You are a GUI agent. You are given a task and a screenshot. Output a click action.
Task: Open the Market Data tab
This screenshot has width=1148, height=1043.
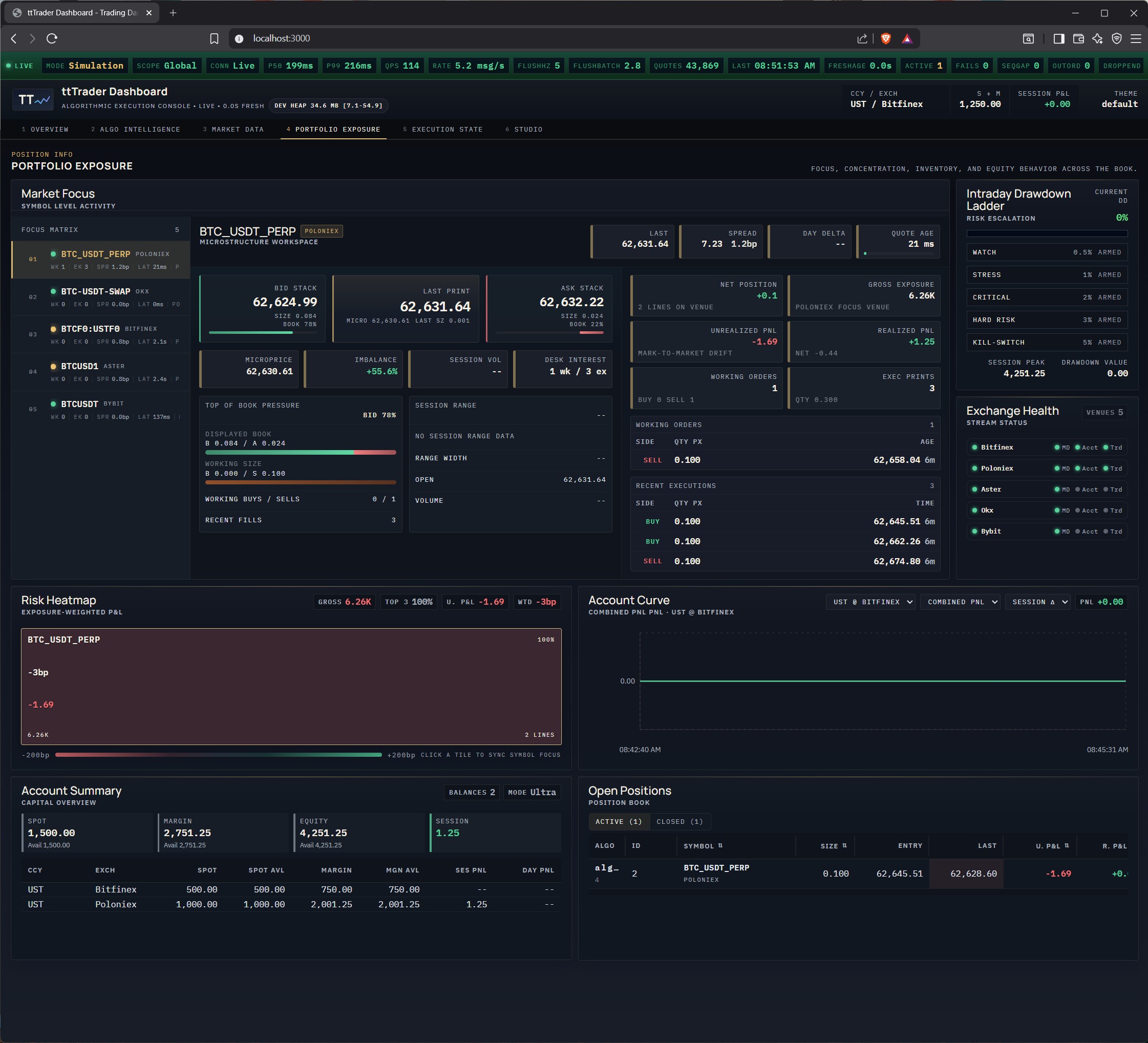(233, 129)
